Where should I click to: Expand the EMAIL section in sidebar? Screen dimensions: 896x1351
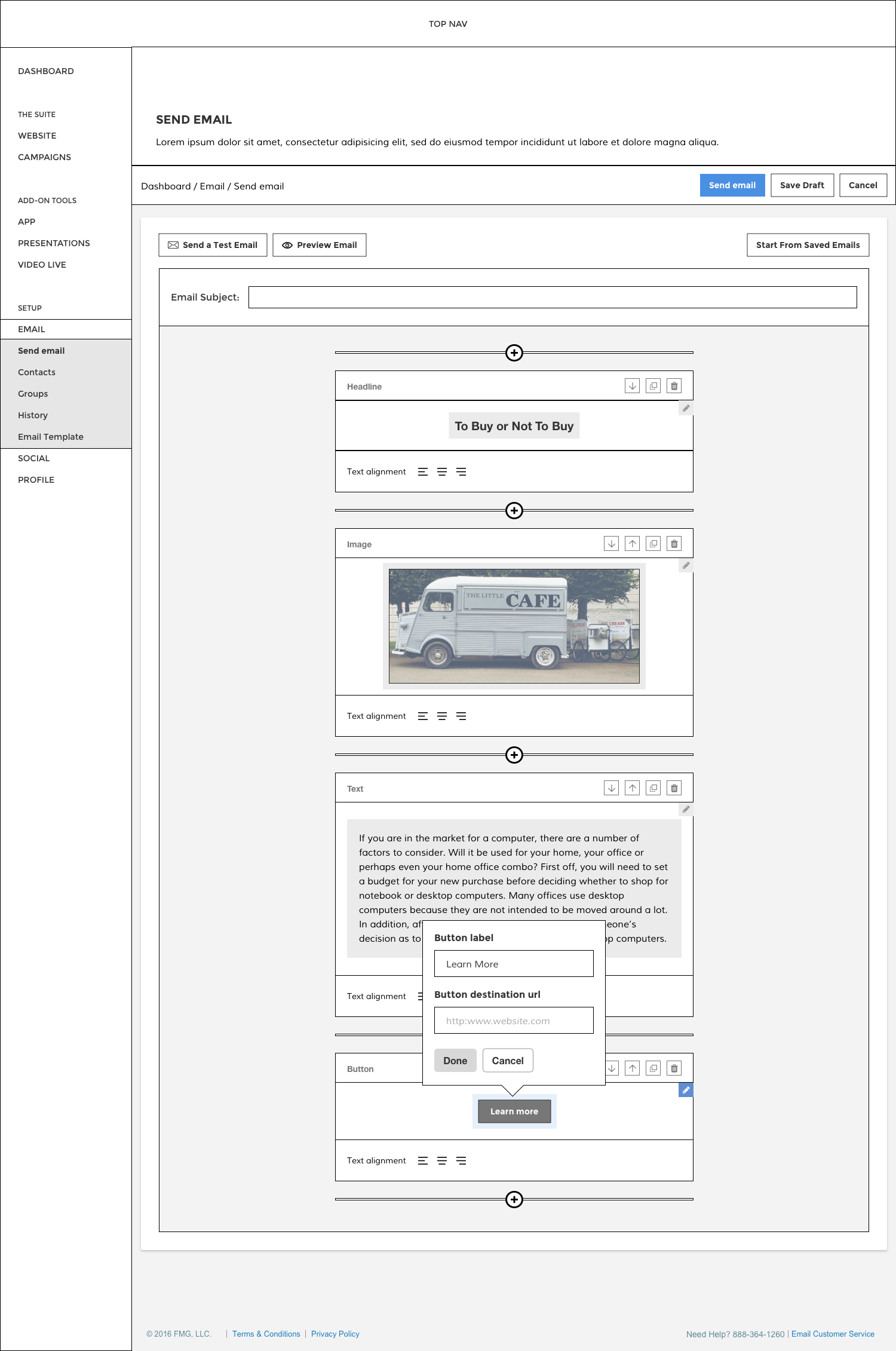pos(32,329)
